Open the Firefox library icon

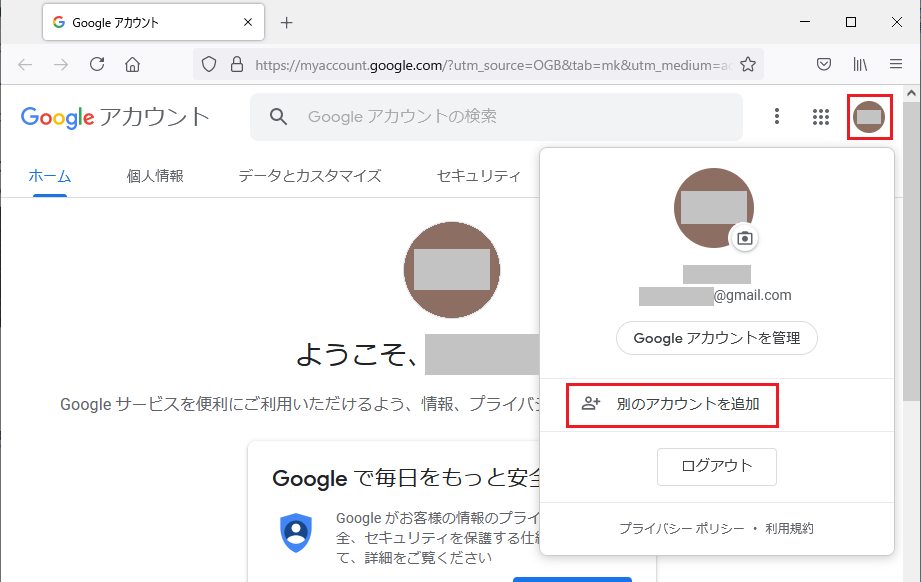pyautogui.click(x=860, y=64)
